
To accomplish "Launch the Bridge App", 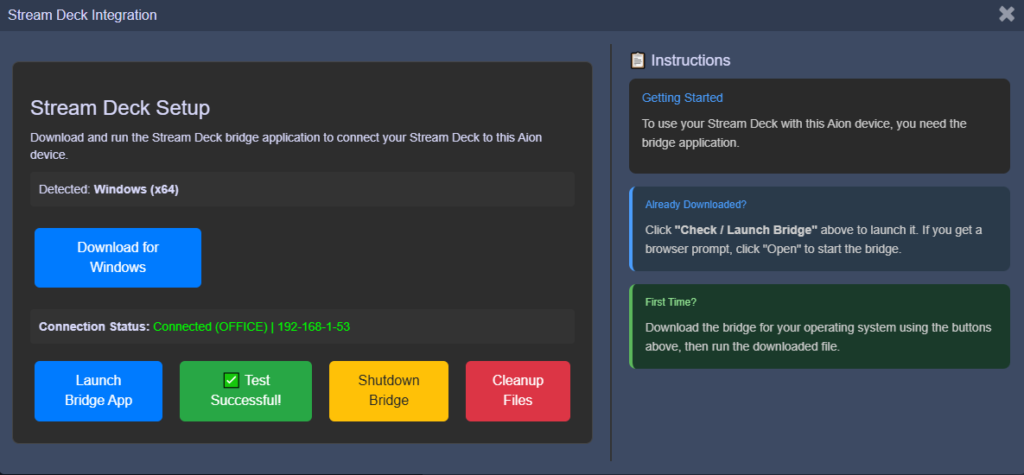I will point(98,391).
